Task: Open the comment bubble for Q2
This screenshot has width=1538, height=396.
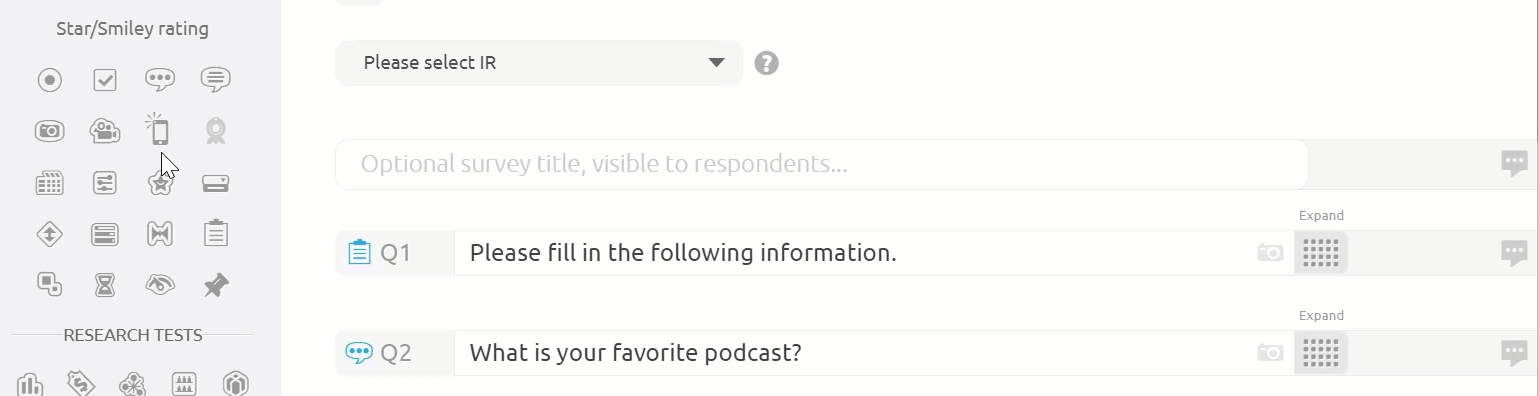Action: tap(1514, 353)
